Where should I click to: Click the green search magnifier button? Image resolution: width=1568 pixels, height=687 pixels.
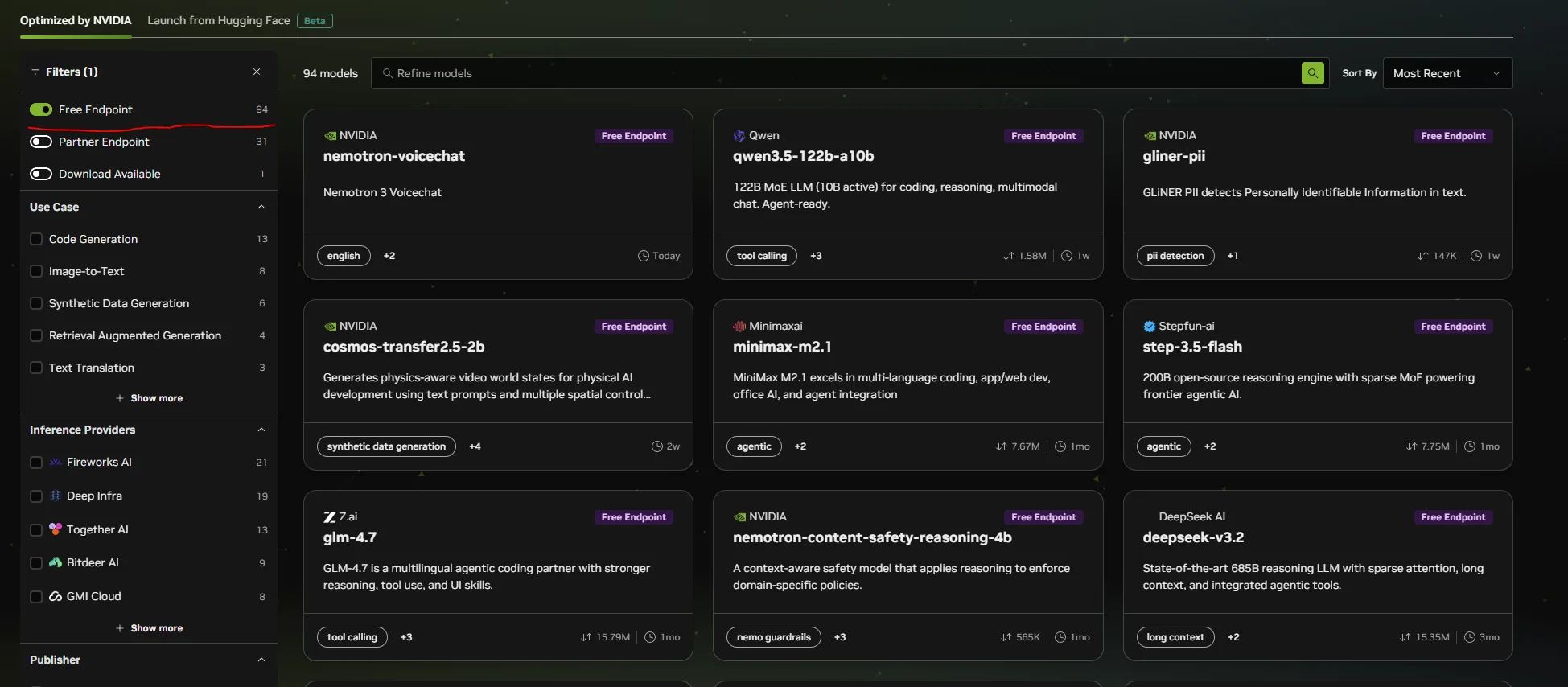pyautogui.click(x=1312, y=73)
